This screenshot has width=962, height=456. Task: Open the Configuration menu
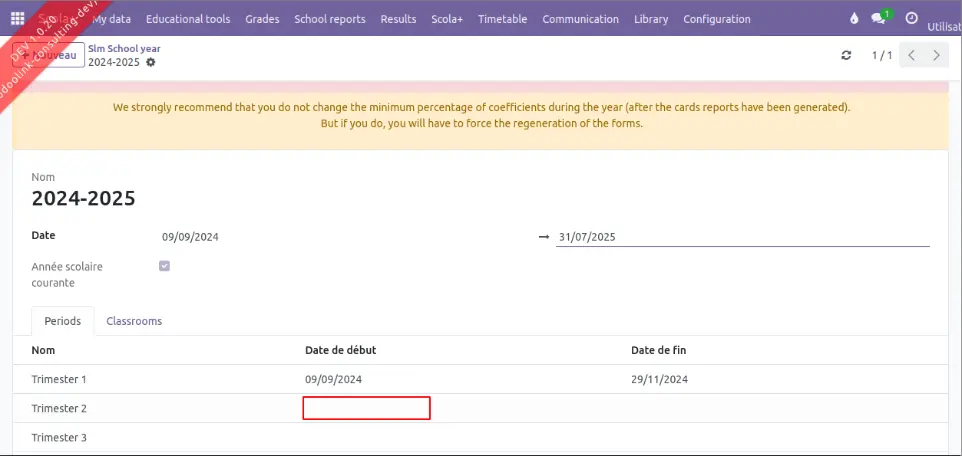coord(716,19)
